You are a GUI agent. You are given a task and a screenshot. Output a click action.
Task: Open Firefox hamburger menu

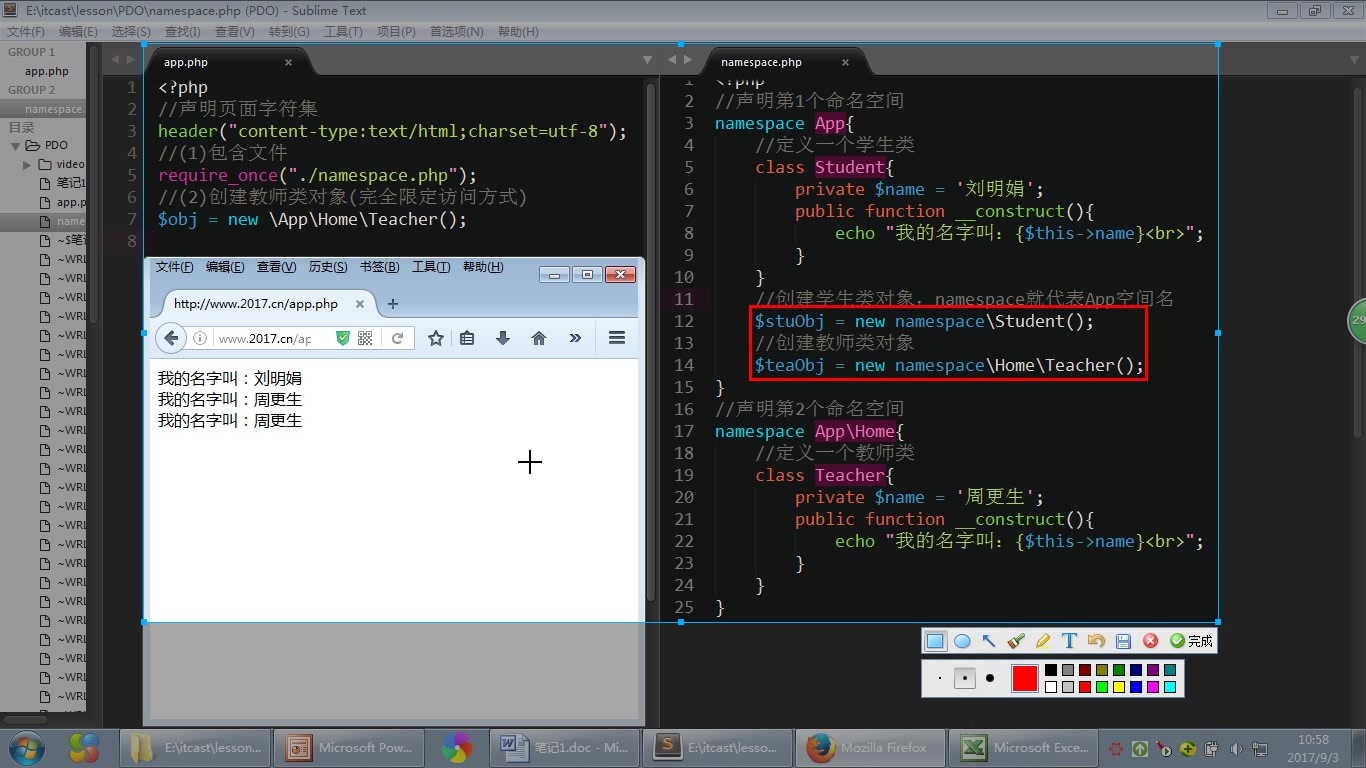point(617,338)
